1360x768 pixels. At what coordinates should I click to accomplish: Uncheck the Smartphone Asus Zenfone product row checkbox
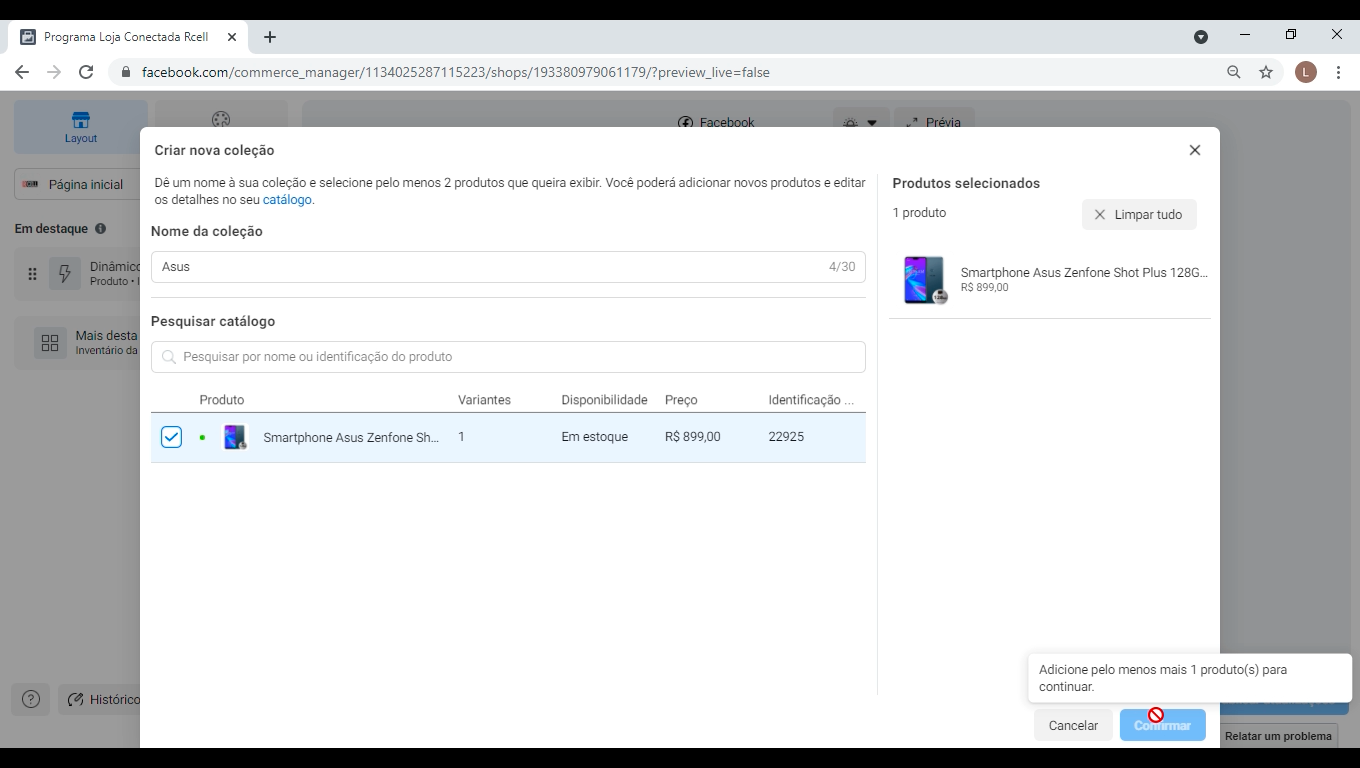171,437
